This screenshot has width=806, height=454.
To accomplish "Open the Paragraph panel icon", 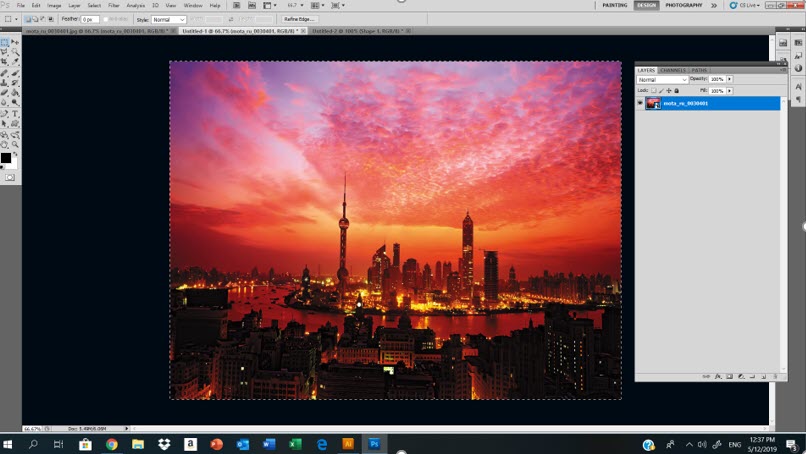I will [798, 99].
